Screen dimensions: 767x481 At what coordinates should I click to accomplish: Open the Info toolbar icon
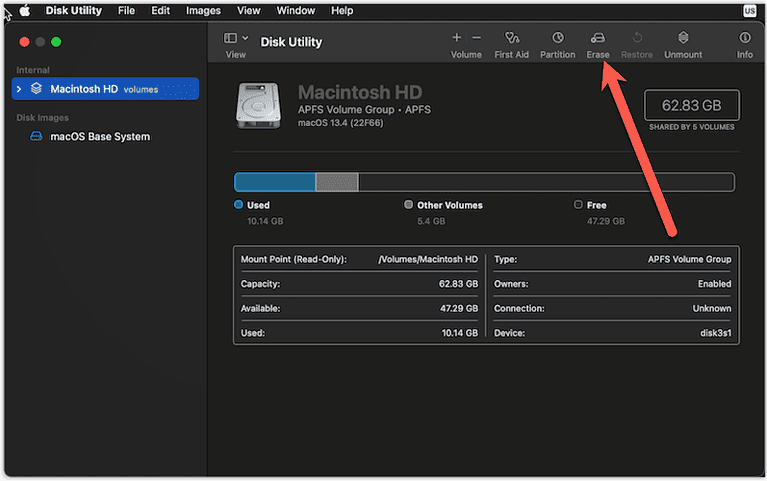744,38
